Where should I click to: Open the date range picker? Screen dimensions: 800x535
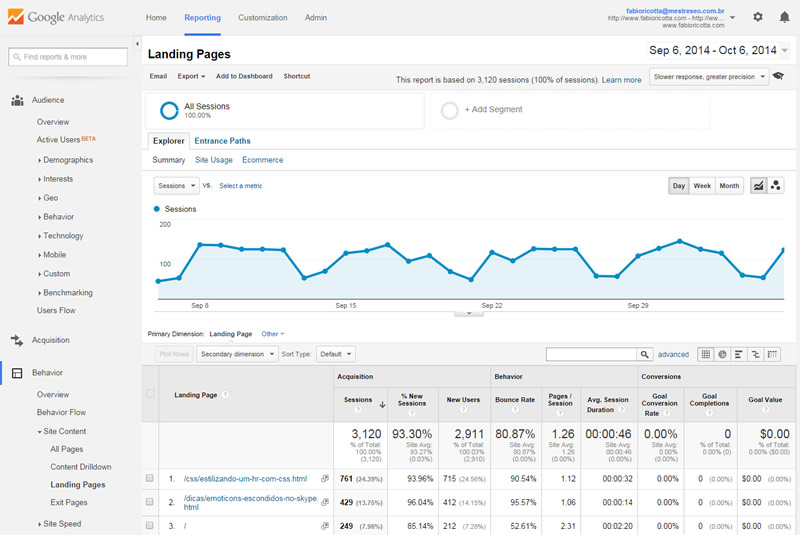point(718,50)
